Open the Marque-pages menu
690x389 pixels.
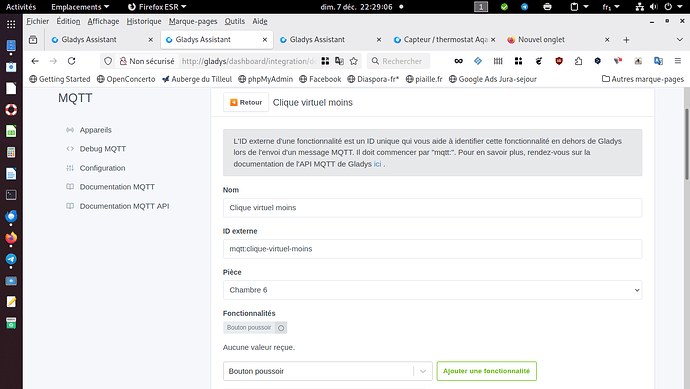coord(193,21)
